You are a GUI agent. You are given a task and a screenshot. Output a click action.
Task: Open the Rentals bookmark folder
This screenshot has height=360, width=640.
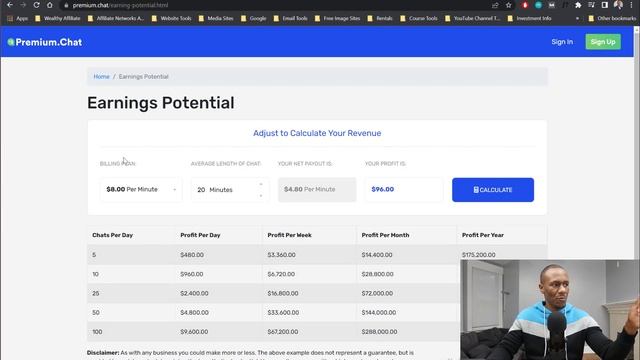380,18
